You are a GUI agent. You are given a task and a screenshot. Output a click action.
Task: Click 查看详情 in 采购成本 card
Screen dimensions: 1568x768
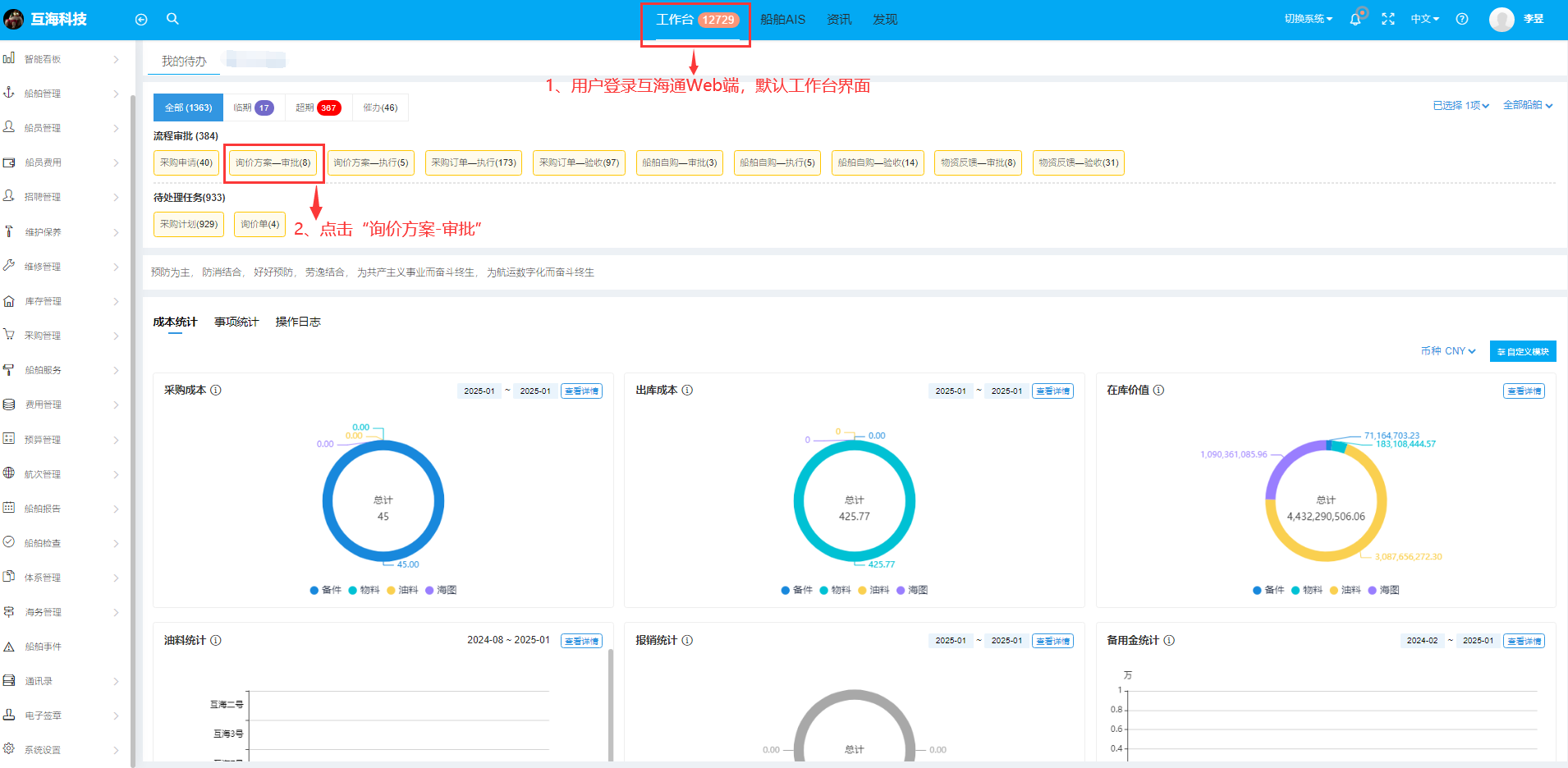[x=581, y=391]
